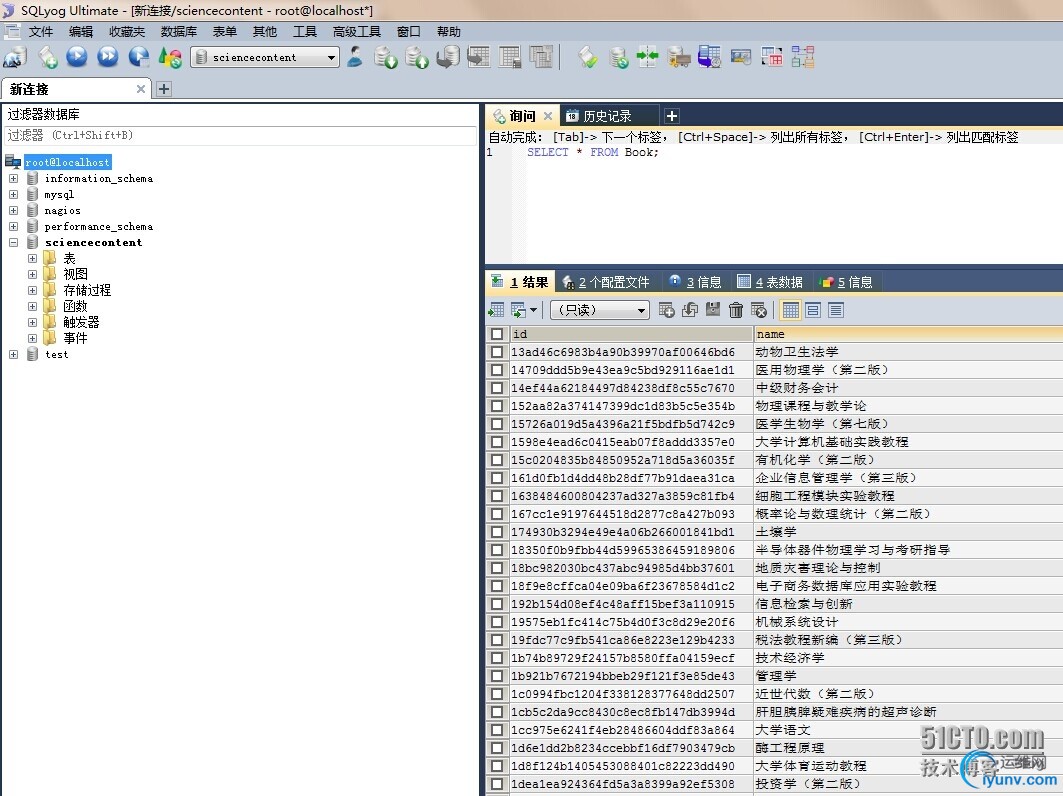The image size is (1063, 796).
Task: Switch to the 3 信息 tab
Action: (695, 282)
